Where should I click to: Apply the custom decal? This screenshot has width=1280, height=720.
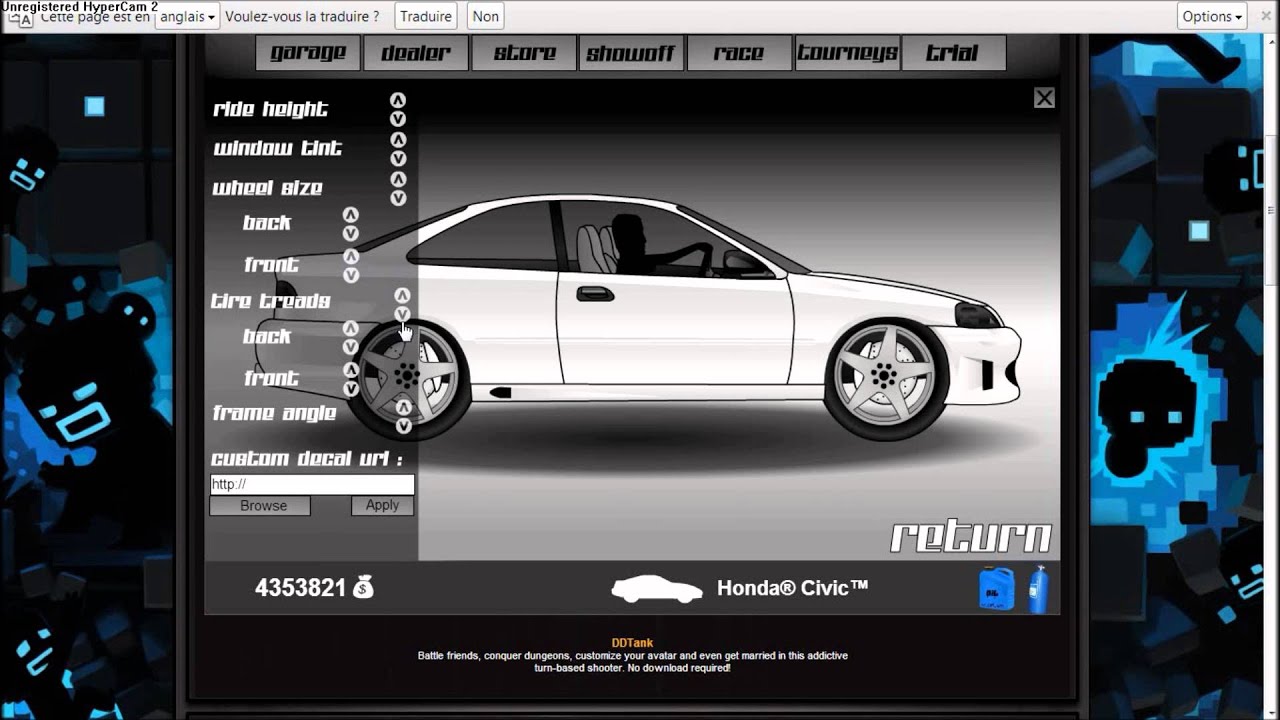tap(382, 506)
